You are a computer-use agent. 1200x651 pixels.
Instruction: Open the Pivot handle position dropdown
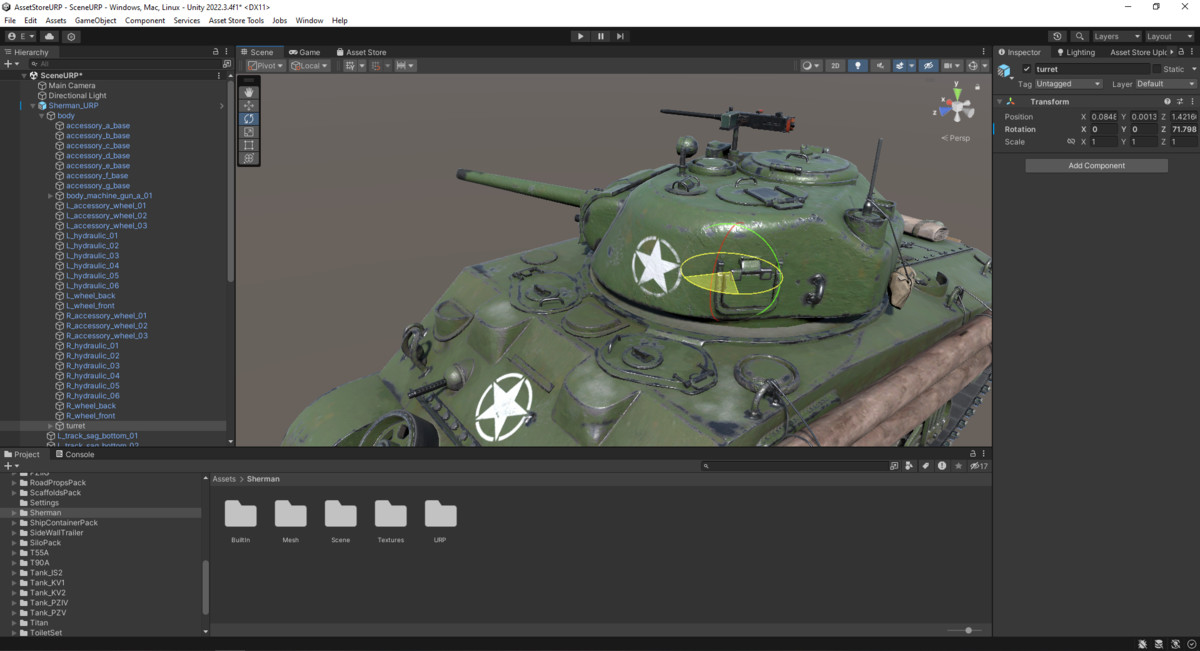266,66
